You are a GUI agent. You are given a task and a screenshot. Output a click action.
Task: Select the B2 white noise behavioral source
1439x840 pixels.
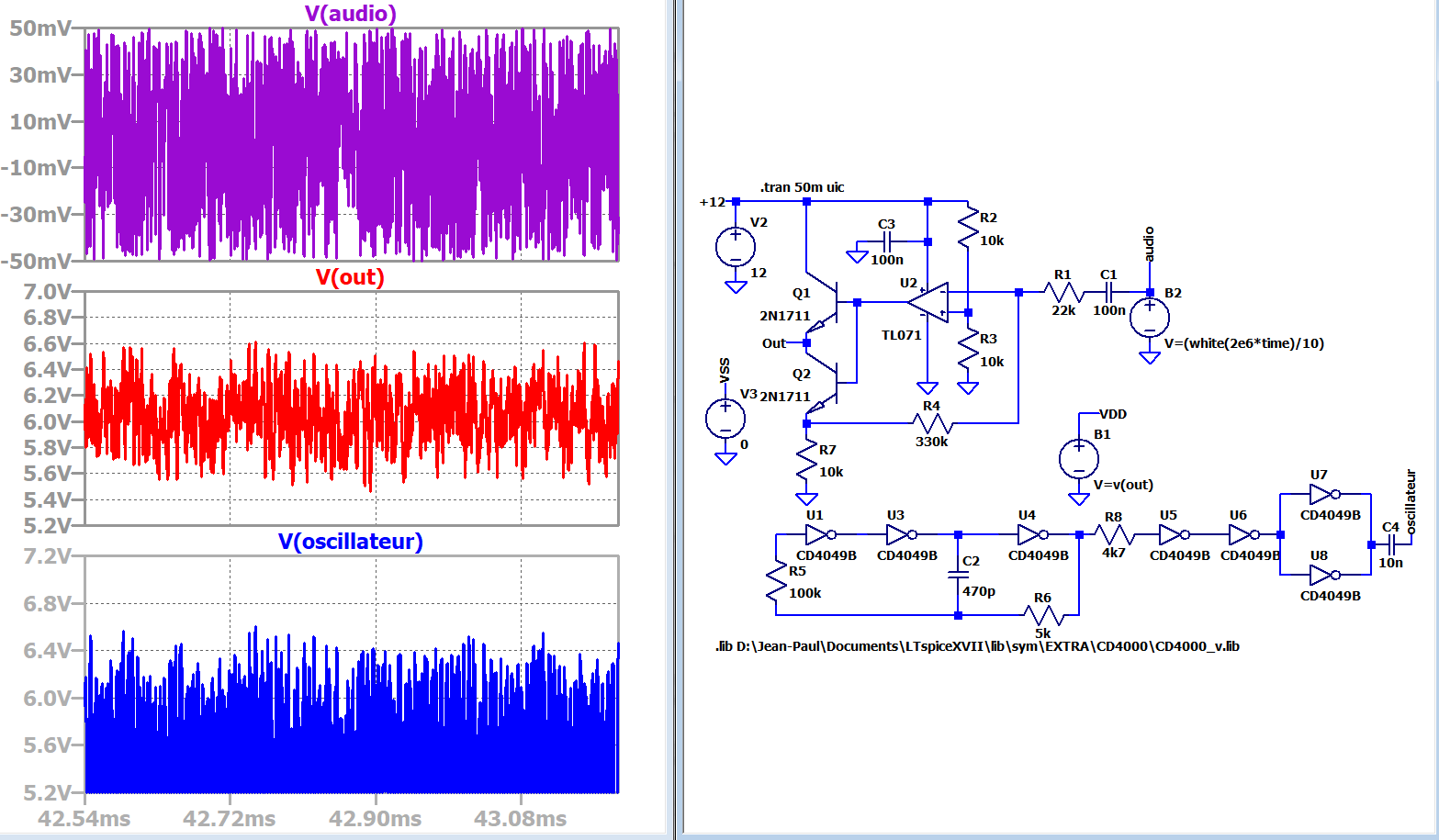(1149, 319)
